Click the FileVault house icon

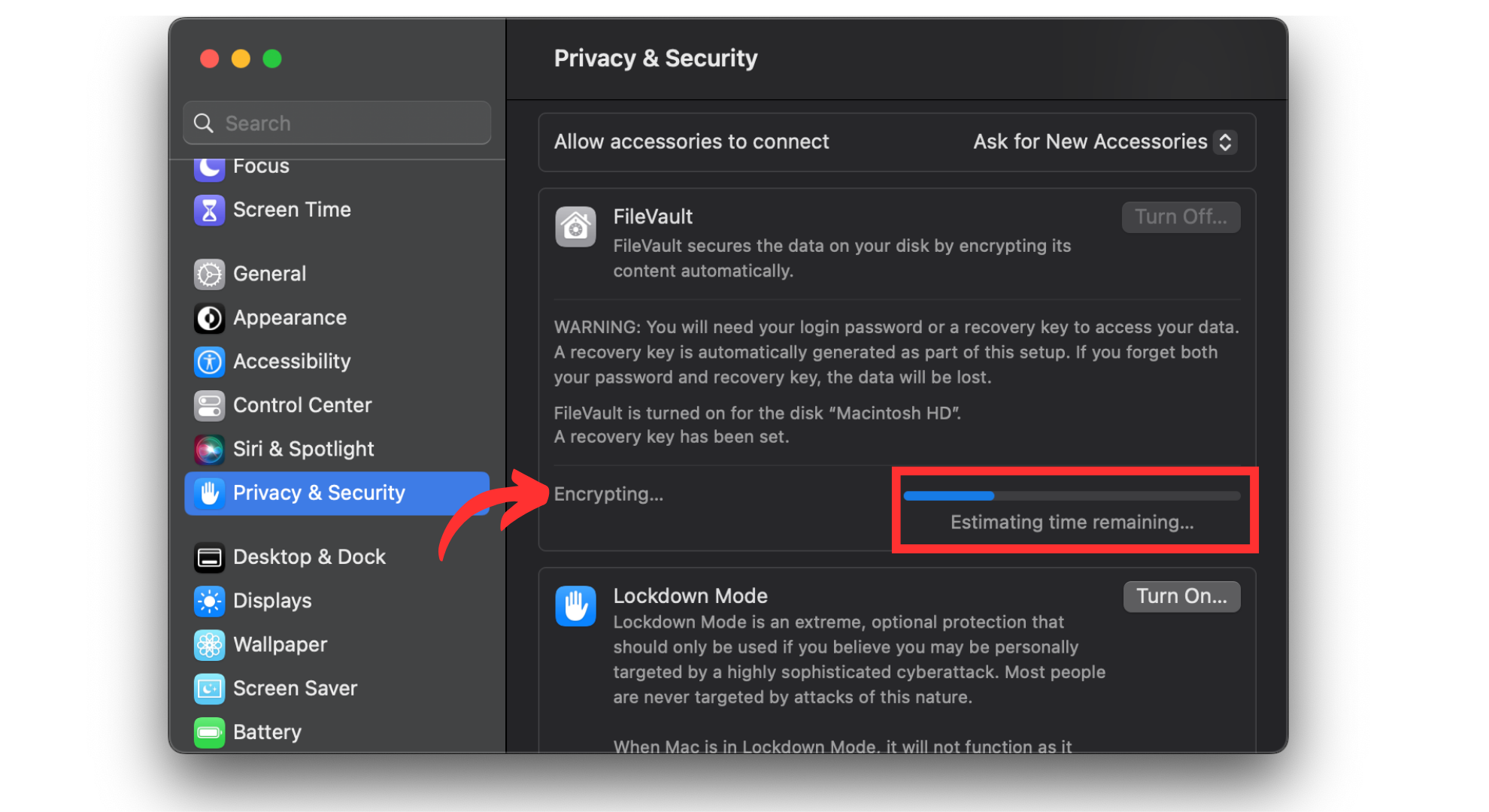click(575, 227)
